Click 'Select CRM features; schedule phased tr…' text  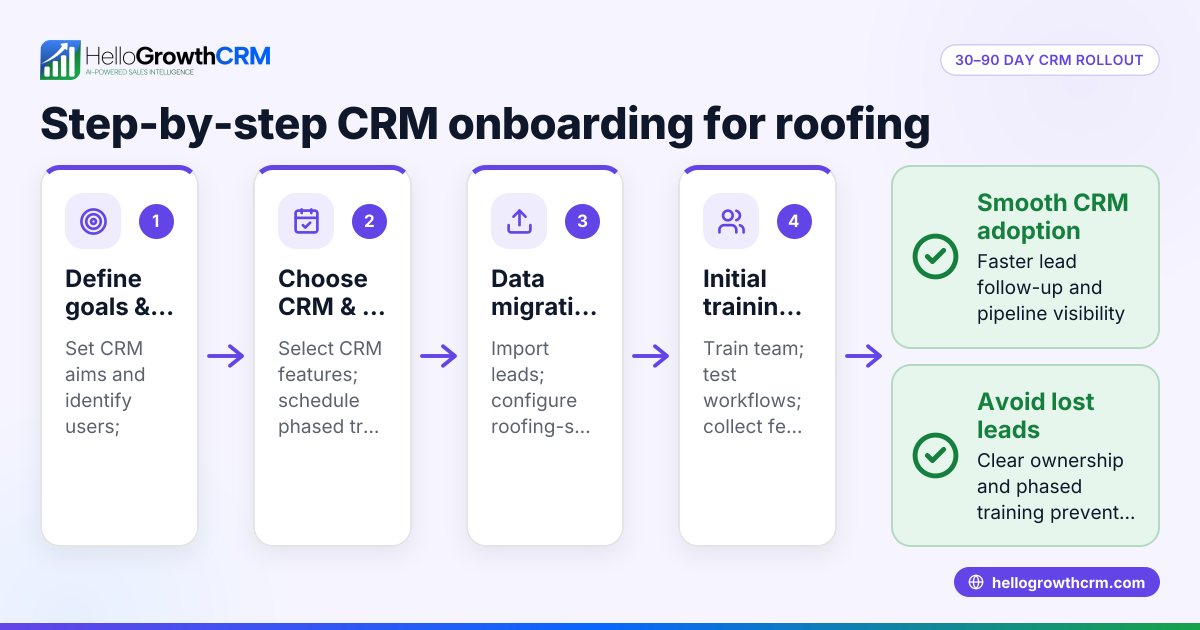click(330, 388)
